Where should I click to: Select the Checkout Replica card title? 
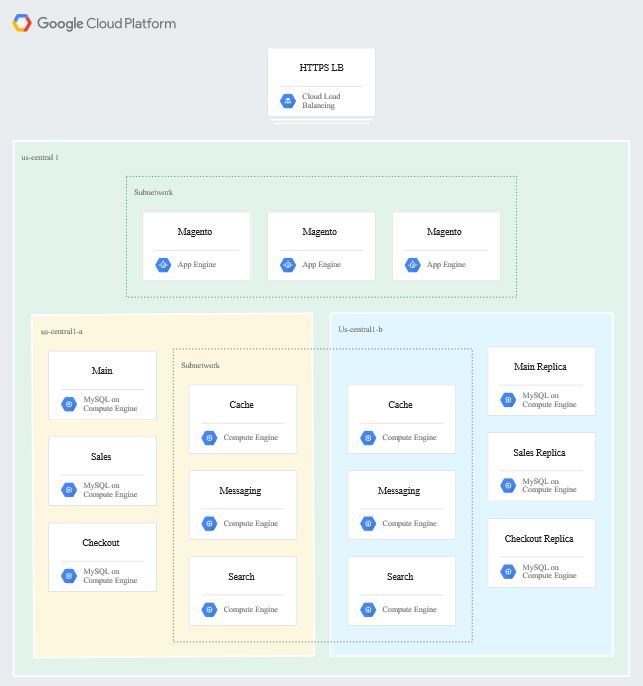click(539, 539)
